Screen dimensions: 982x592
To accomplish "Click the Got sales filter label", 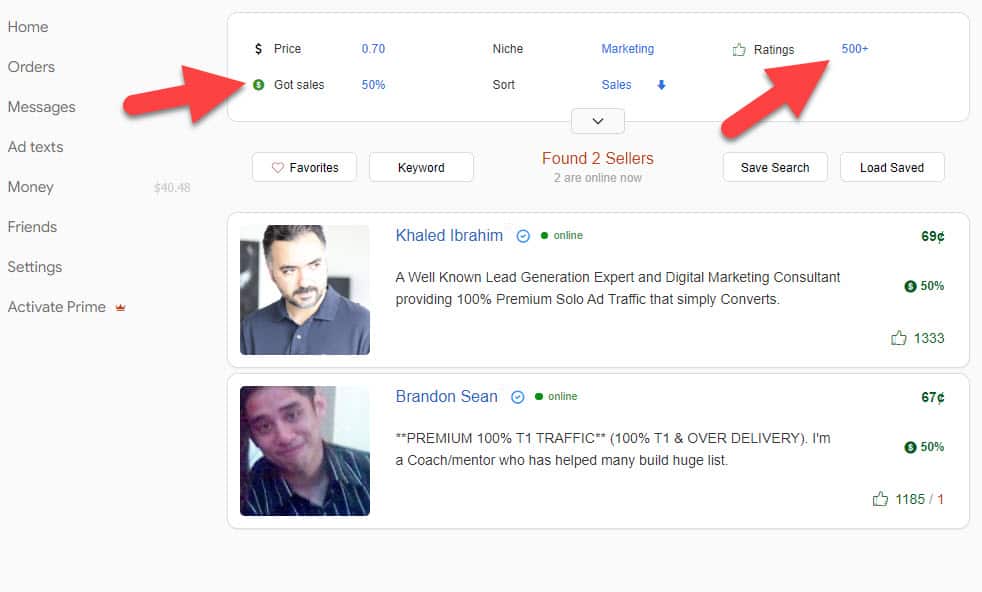I will coord(299,85).
